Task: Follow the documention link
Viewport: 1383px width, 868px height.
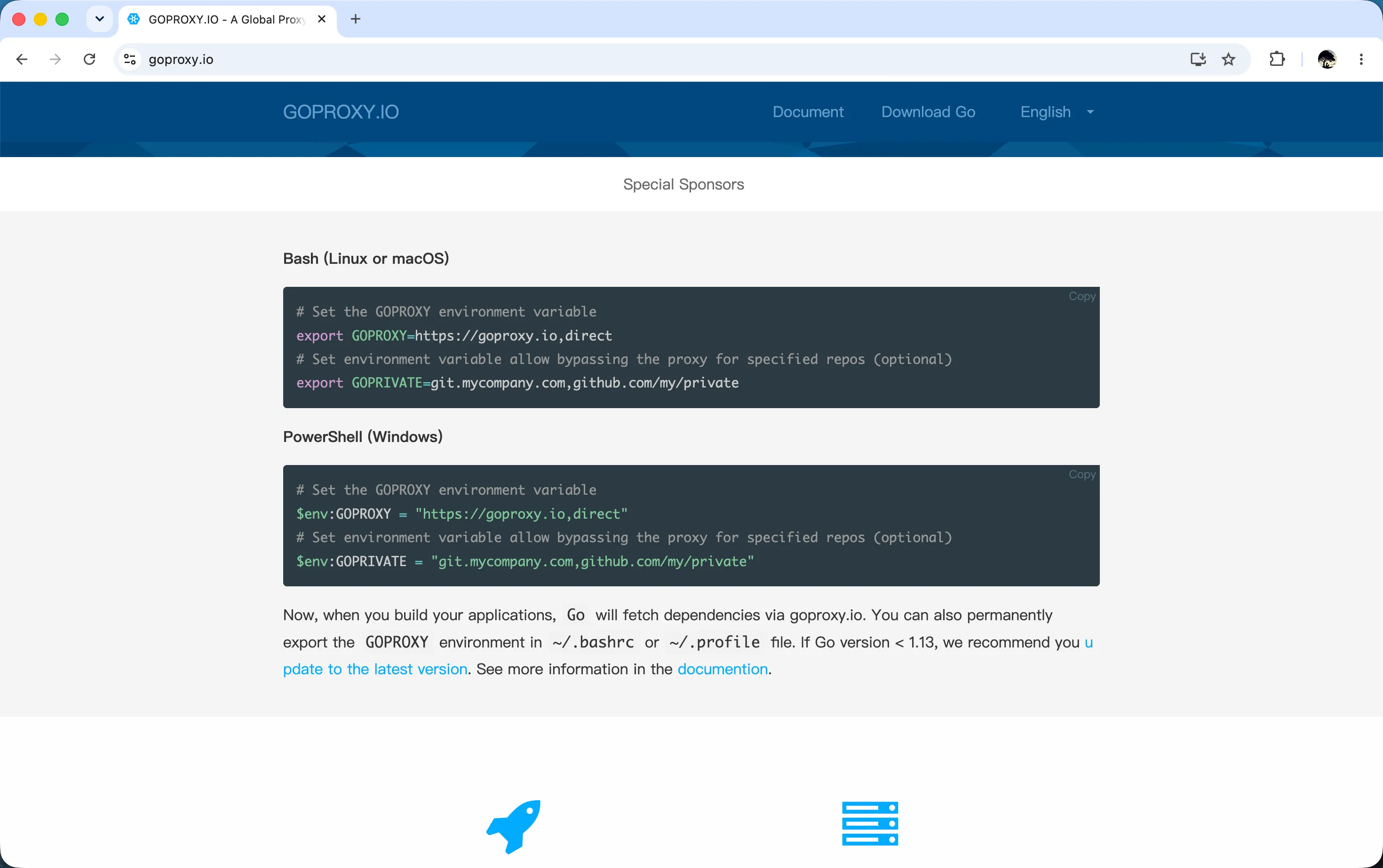Action: tap(723, 670)
